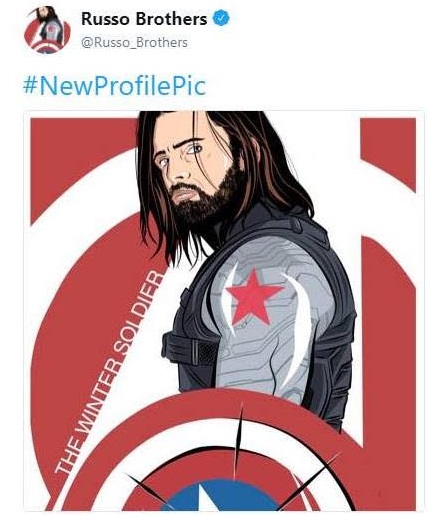This screenshot has height=515, width=428.
Task: Open the @Russo_Brothers handle link
Action: 134,43
